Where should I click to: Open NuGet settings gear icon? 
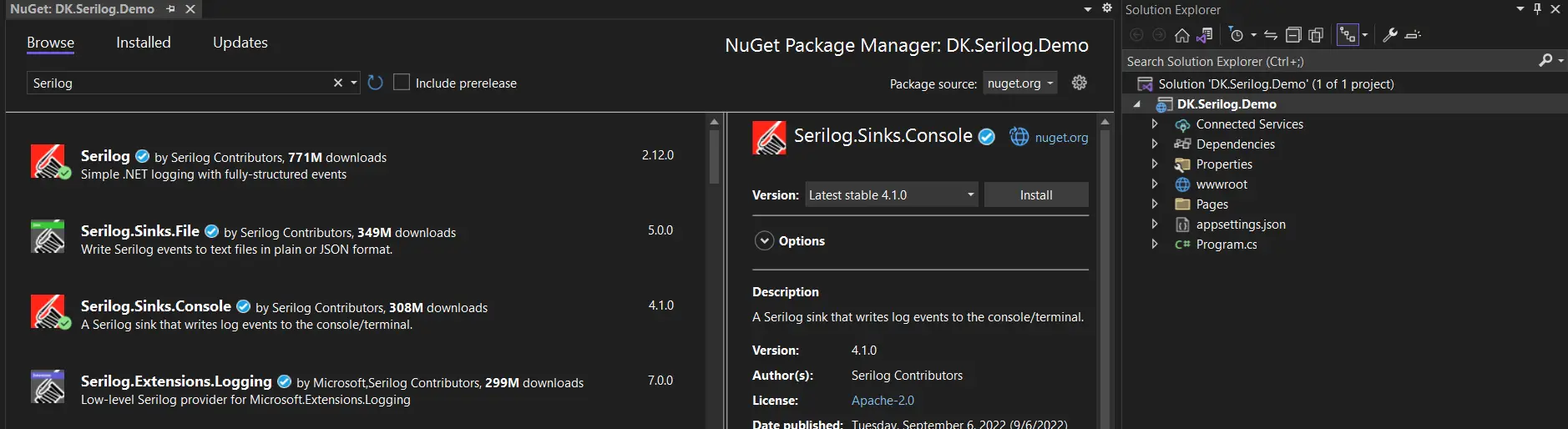[1080, 83]
